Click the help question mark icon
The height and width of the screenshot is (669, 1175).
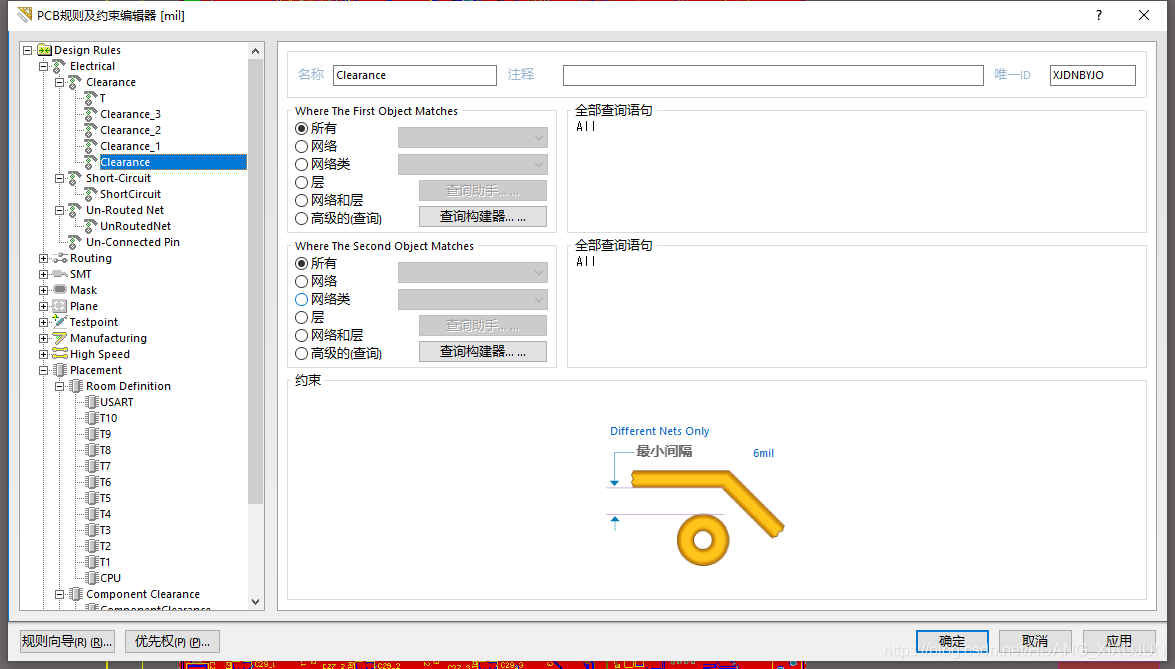coord(1098,15)
